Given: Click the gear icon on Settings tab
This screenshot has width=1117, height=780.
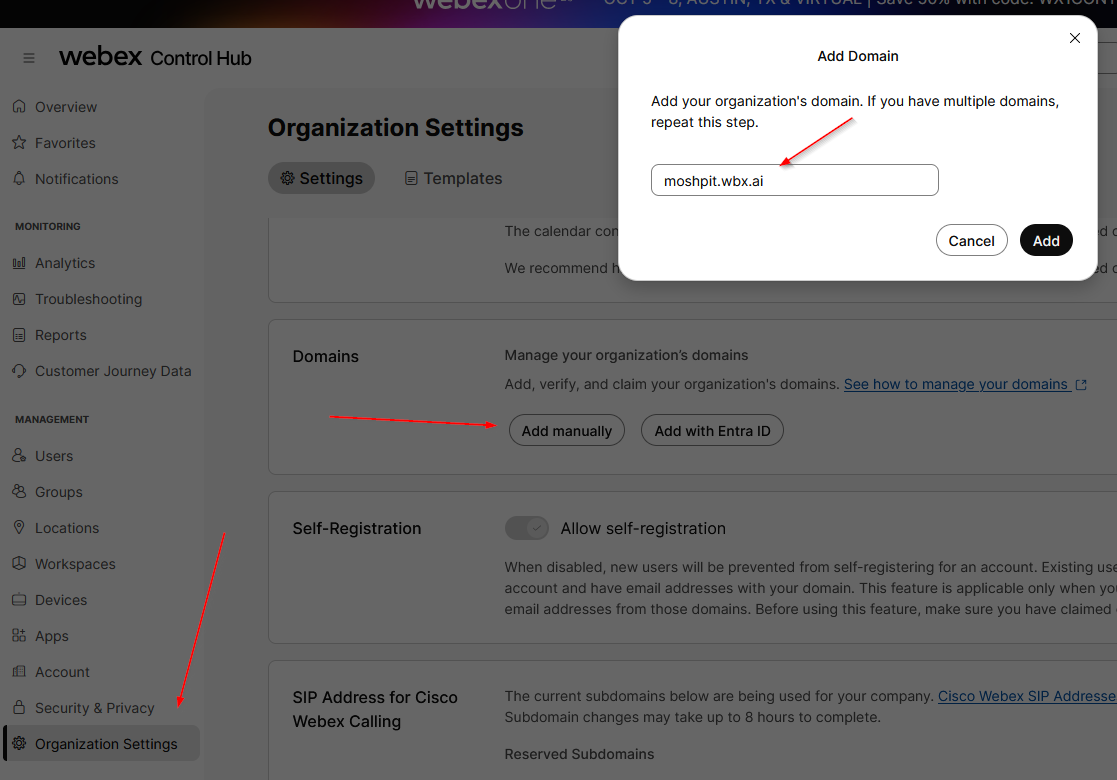Looking at the screenshot, I should coord(287,178).
